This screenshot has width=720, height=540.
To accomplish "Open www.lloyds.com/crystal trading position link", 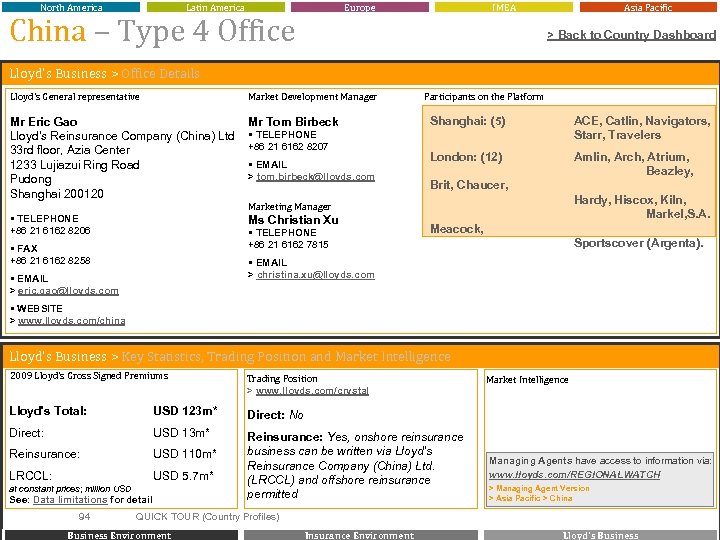I will click(x=312, y=391).
